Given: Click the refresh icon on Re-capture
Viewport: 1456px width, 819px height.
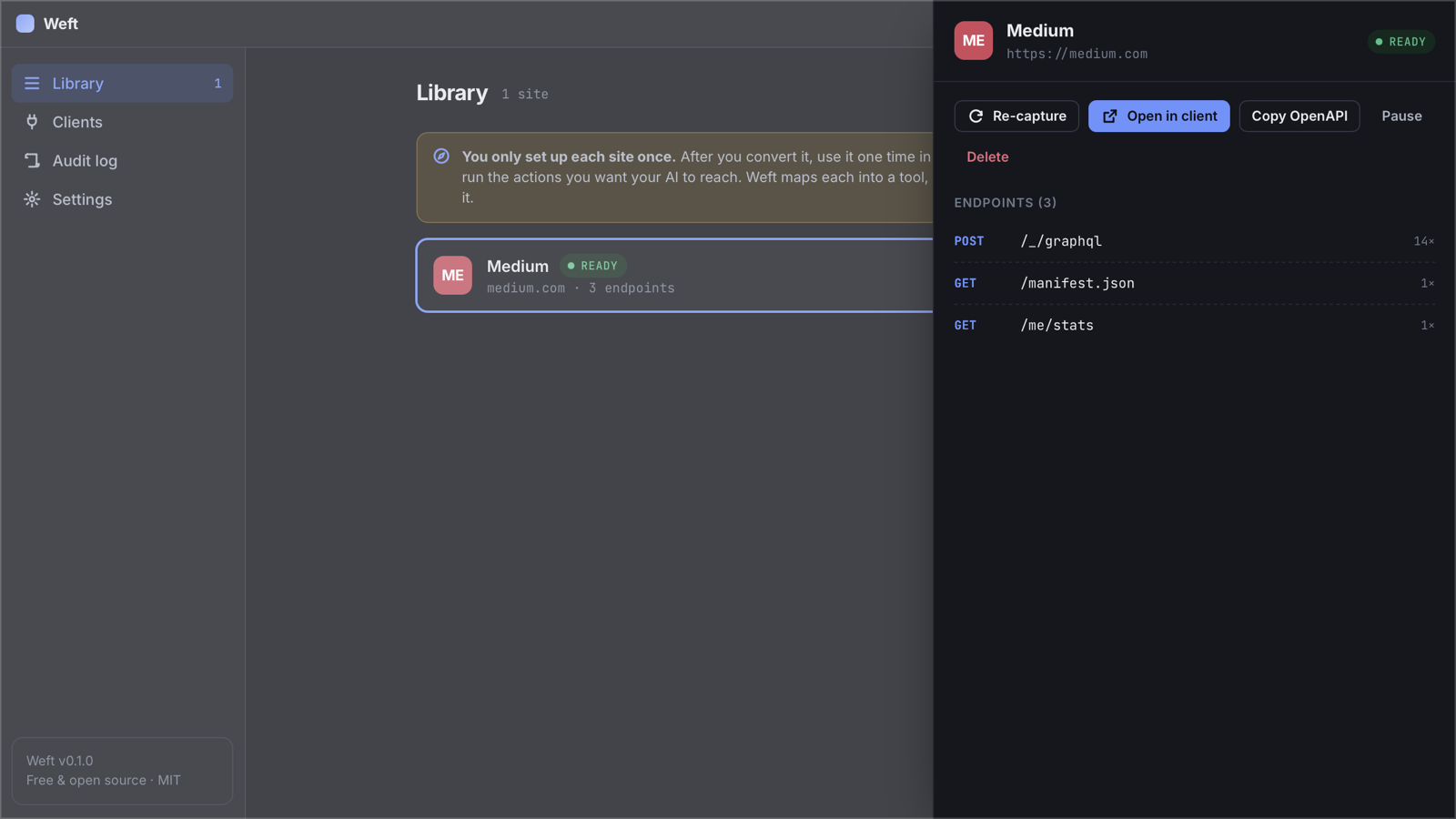Looking at the screenshot, I should [x=976, y=116].
